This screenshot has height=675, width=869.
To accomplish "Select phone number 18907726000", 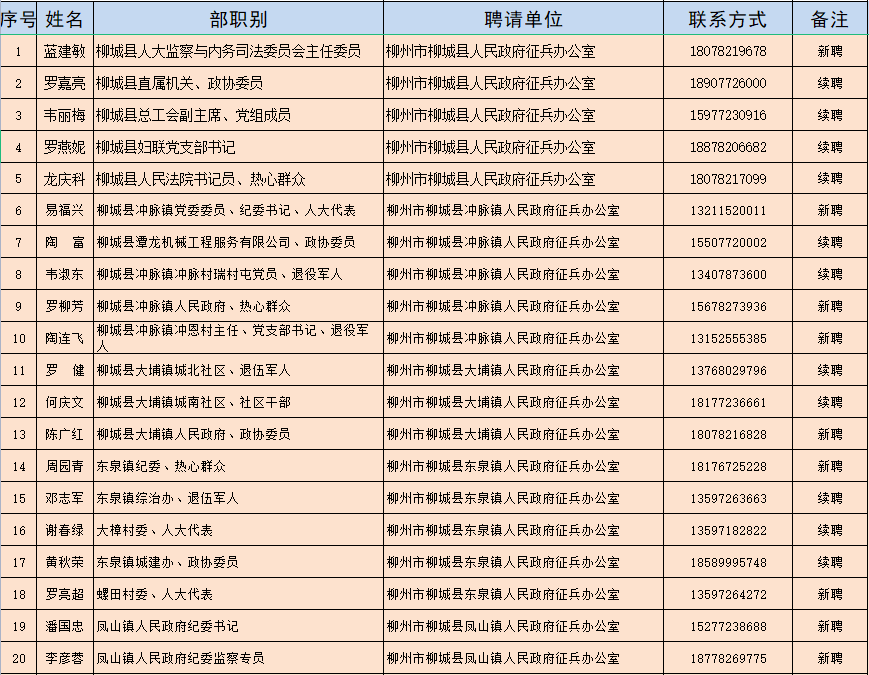I will [728, 84].
